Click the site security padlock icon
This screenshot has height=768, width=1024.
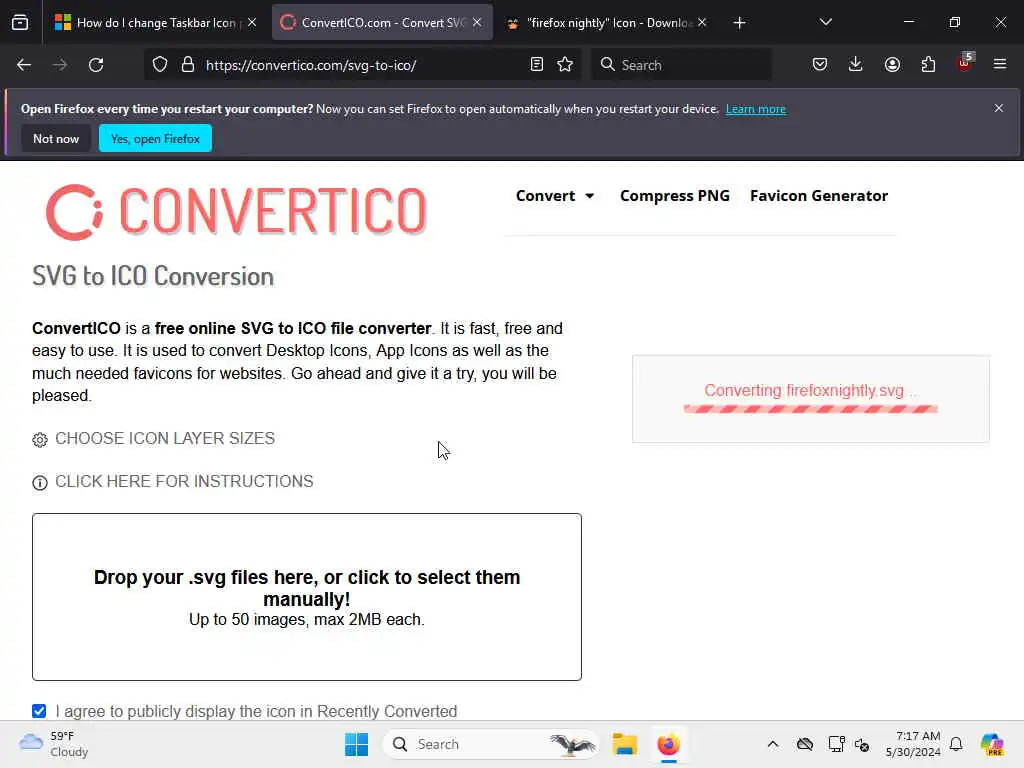point(188,65)
